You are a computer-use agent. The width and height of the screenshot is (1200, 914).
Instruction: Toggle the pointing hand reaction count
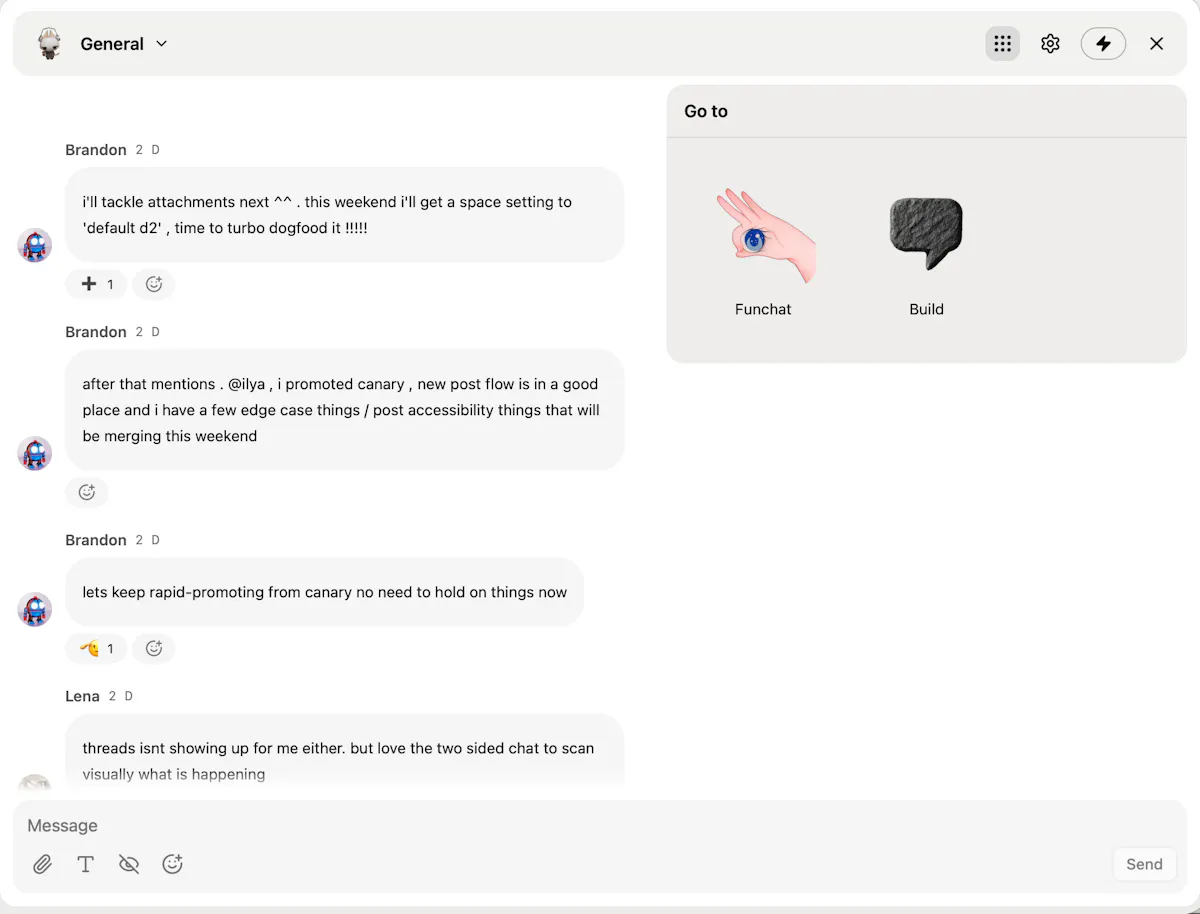click(x=96, y=648)
